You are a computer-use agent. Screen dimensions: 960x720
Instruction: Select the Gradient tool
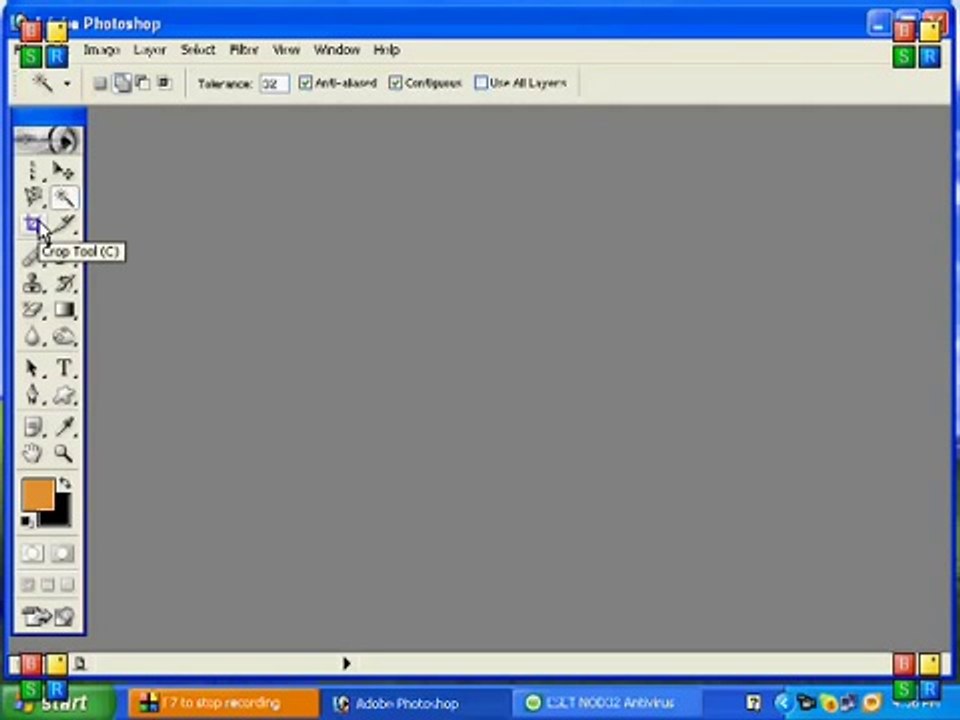click(x=64, y=310)
